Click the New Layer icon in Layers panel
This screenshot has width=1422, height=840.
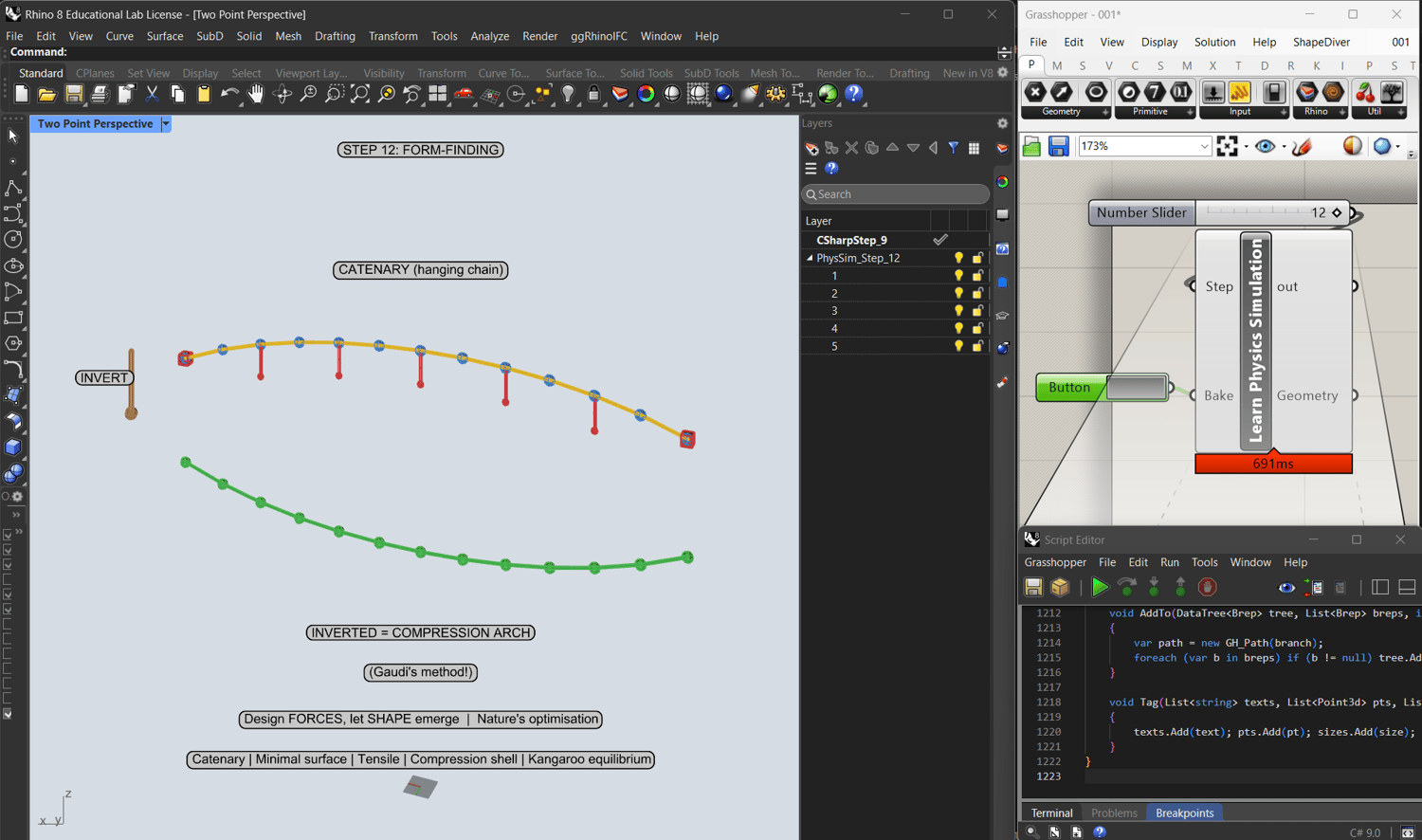click(x=811, y=148)
